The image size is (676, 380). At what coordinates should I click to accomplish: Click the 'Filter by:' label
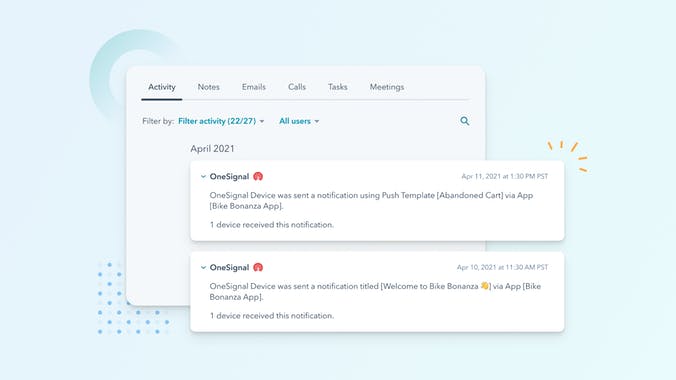tap(158, 121)
